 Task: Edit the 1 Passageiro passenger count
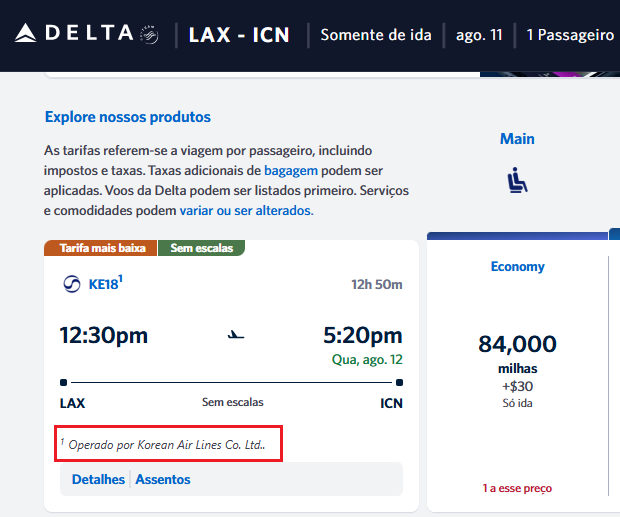[x=570, y=35]
